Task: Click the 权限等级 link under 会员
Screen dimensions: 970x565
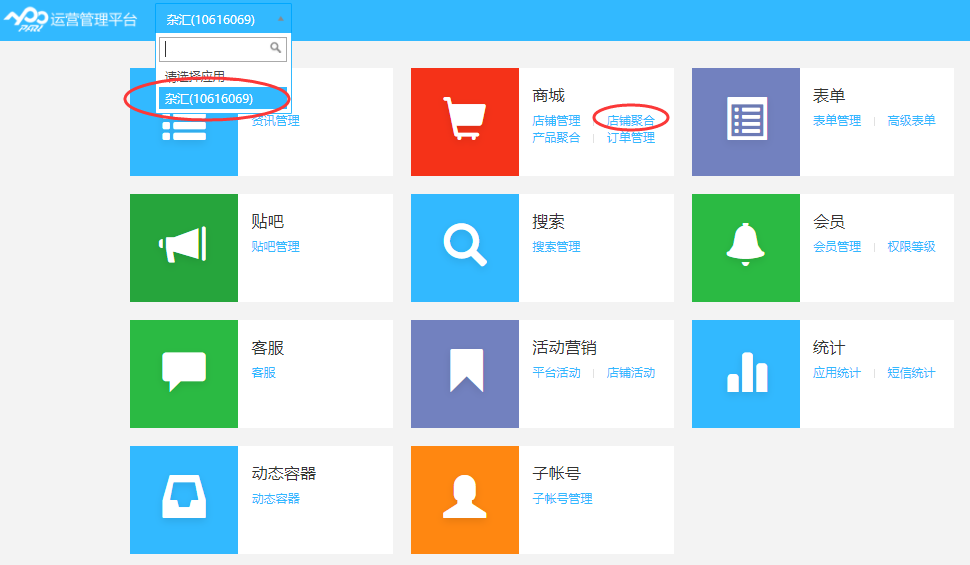Action: pos(911,247)
